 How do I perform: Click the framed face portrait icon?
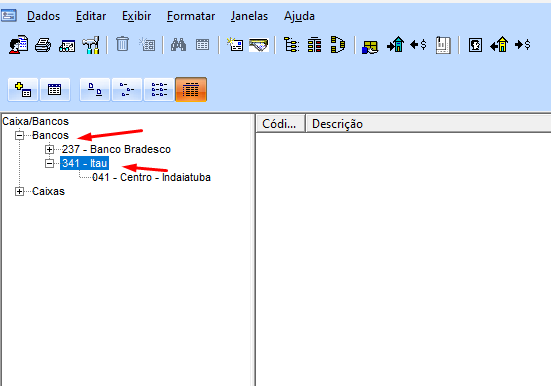pyautogui.click(x=475, y=45)
